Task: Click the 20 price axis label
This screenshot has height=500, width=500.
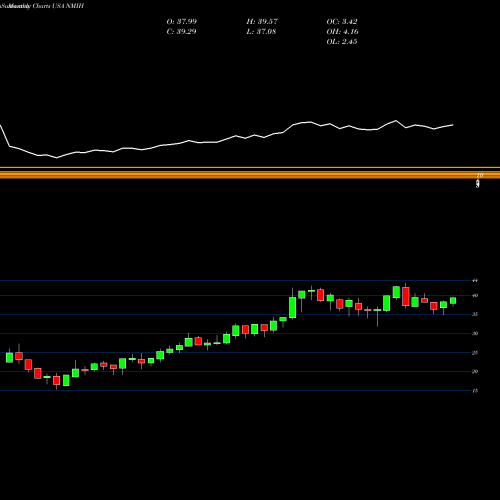Action: pos(475,371)
